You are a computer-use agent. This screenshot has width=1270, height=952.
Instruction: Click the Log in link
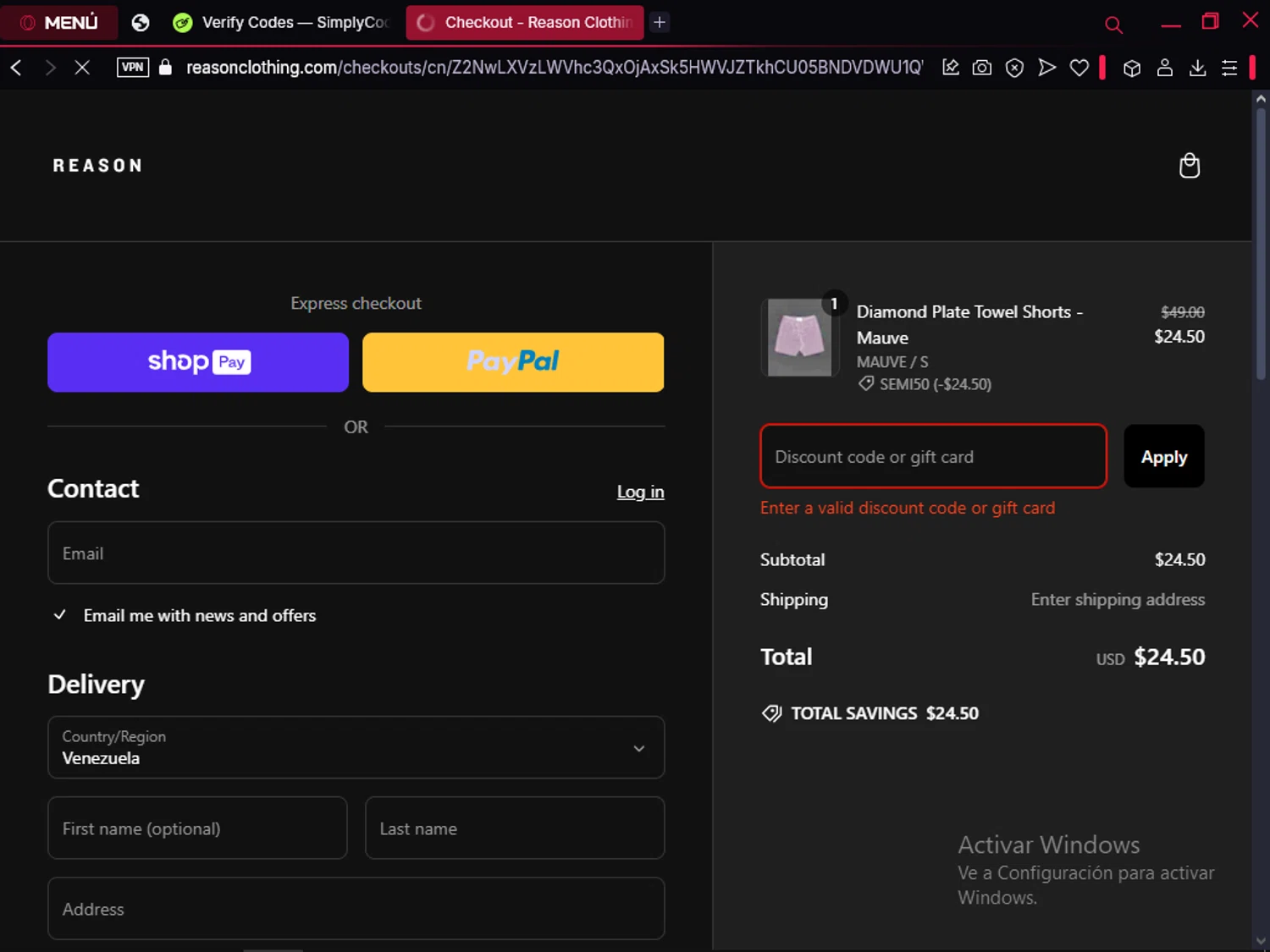click(x=640, y=492)
